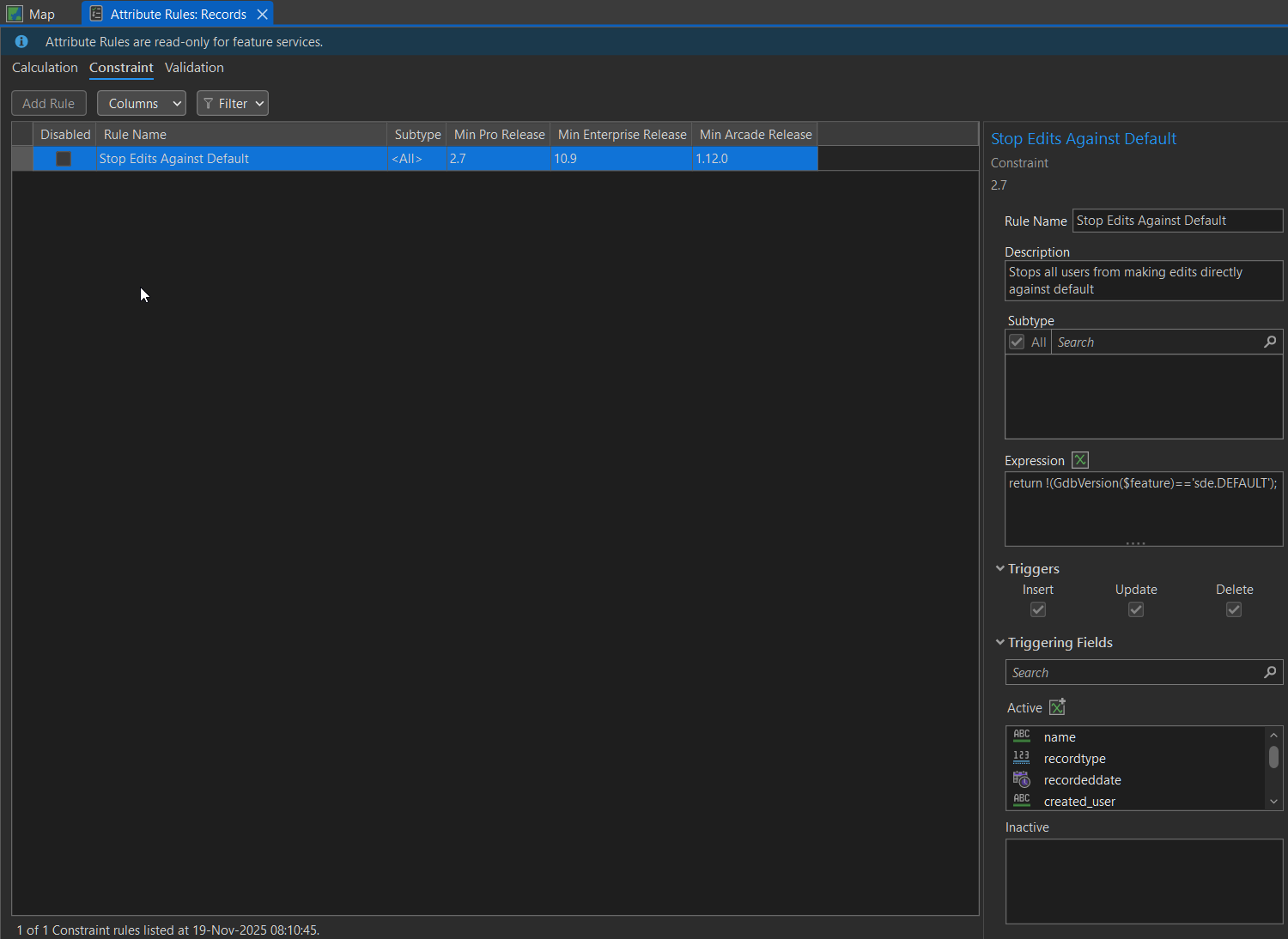Sort by Min Arcade Release column header
Image resolution: width=1288 pixels, height=939 pixels.
(x=756, y=134)
